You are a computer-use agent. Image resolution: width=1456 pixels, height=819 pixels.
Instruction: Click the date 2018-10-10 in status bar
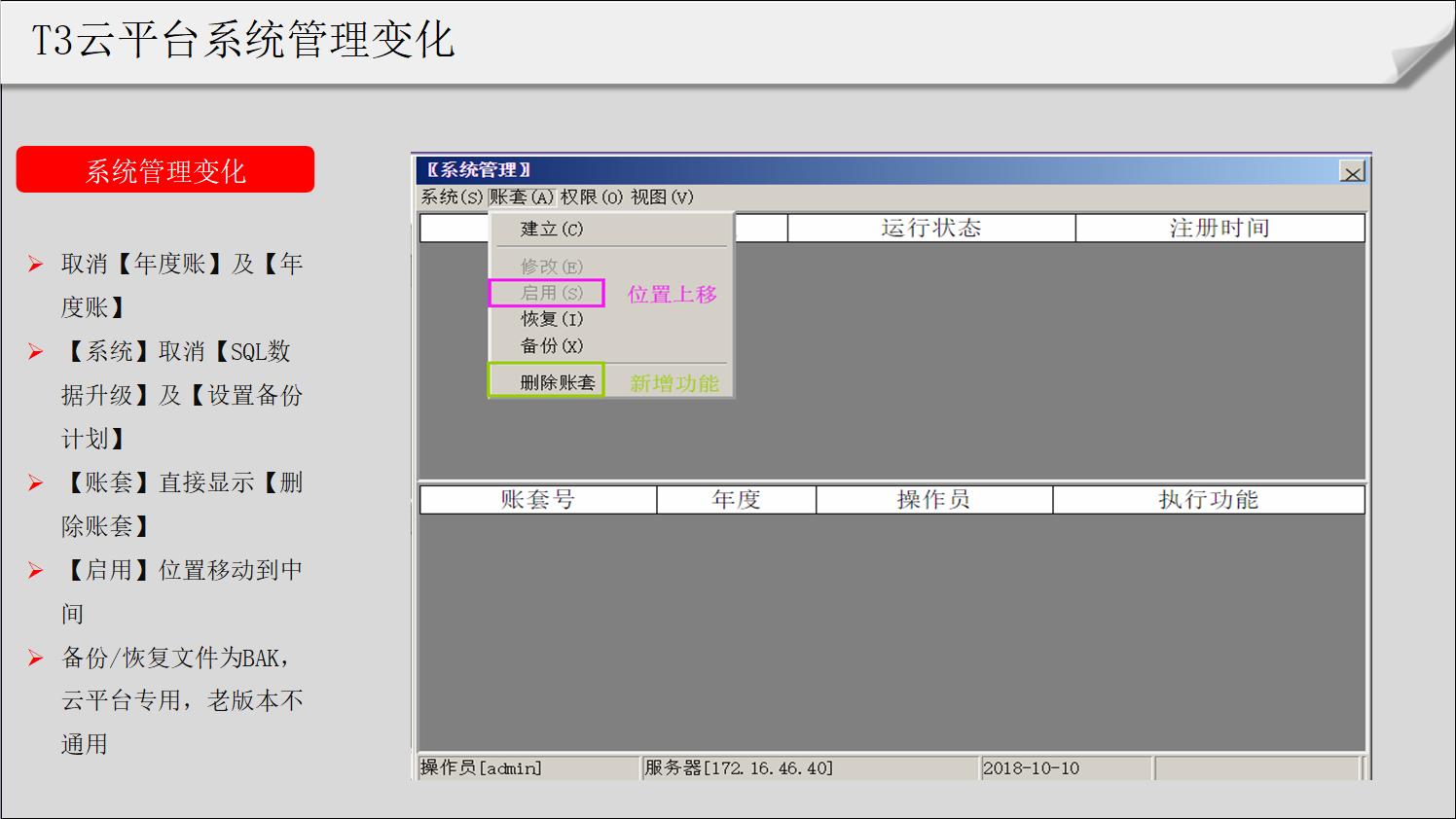(x=1032, y=767)
